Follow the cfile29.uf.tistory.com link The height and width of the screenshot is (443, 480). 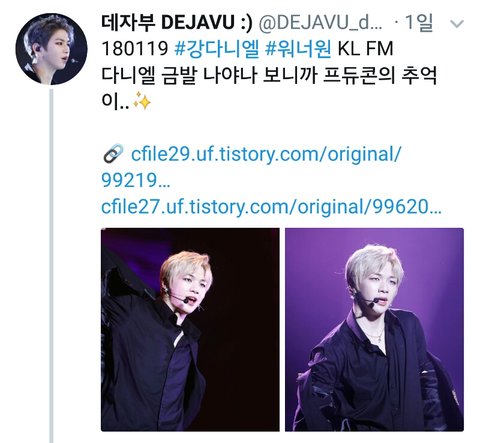tap(266, 154)
